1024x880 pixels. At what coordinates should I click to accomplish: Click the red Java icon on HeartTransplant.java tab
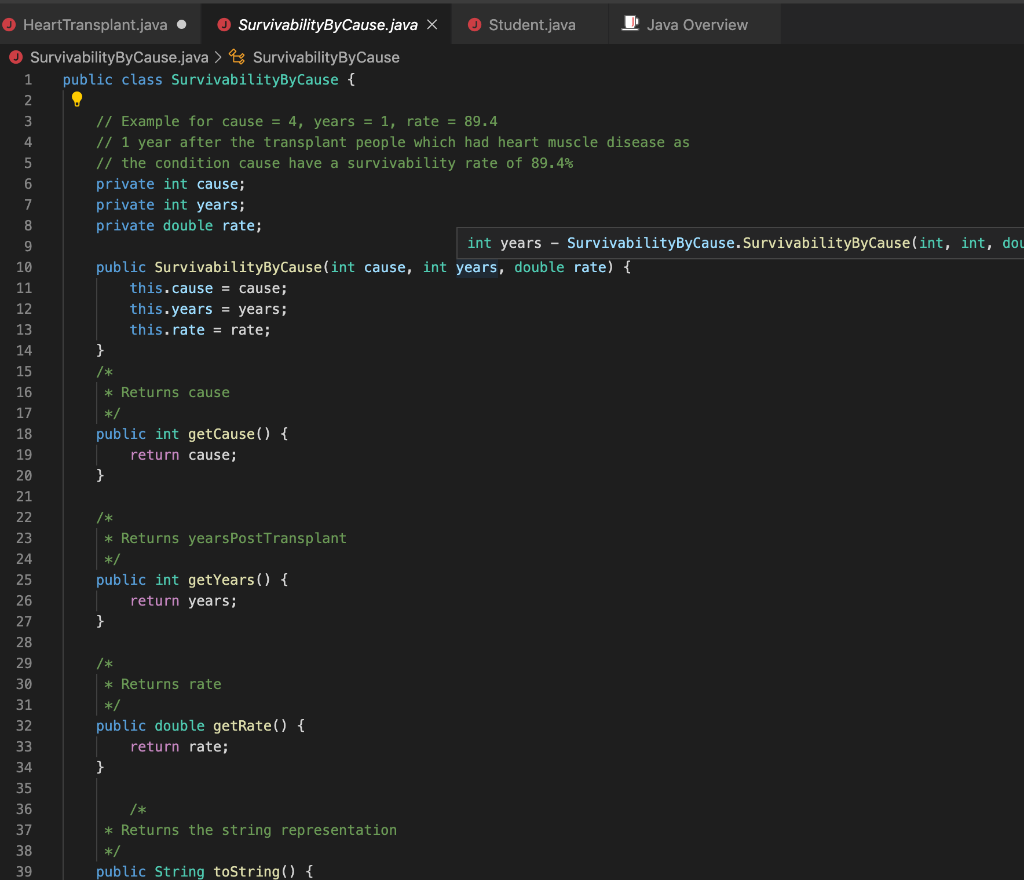(11, 25)
